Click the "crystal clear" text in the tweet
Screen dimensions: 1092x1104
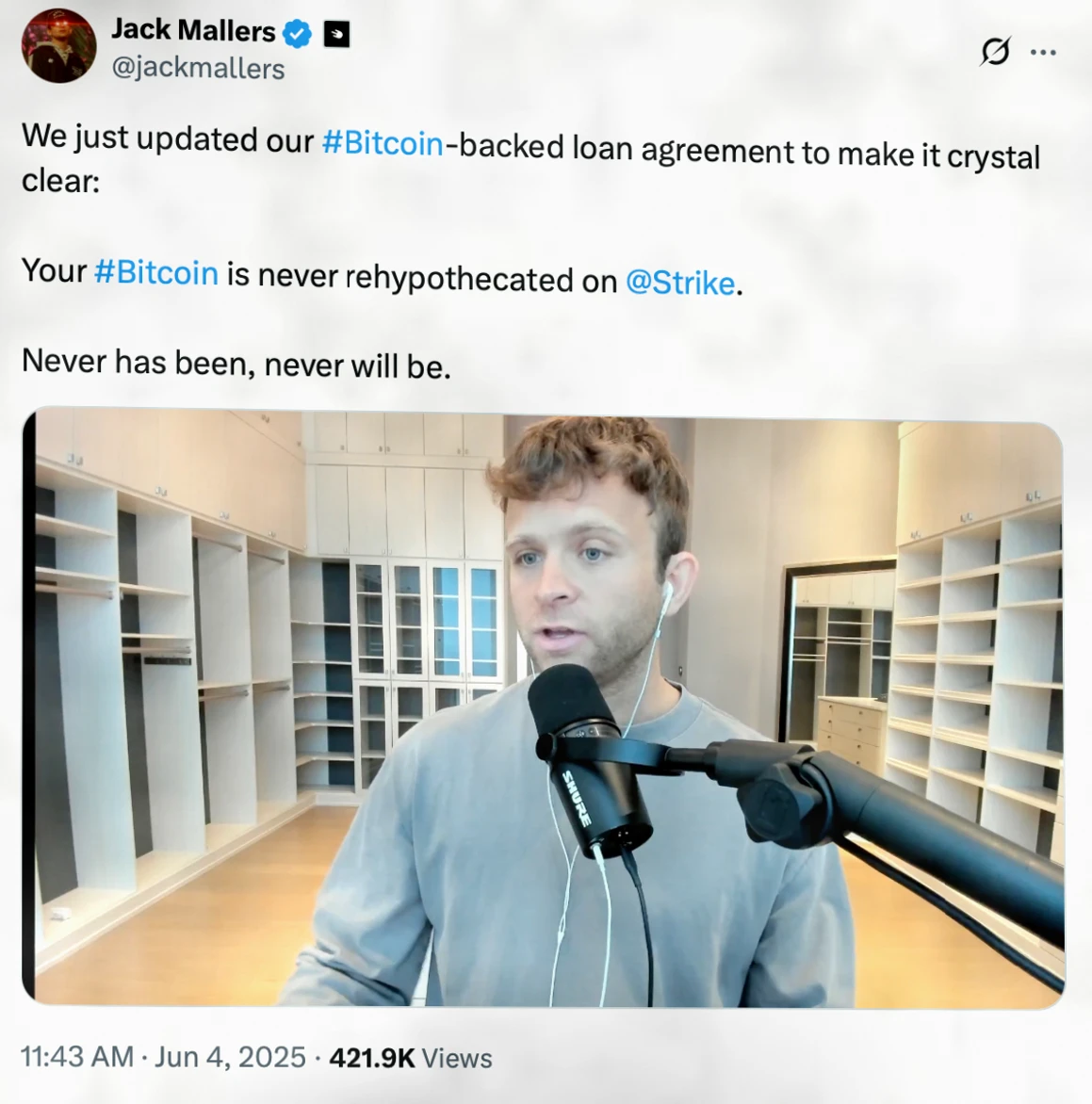pyautogui.click(x=993, y=157)
